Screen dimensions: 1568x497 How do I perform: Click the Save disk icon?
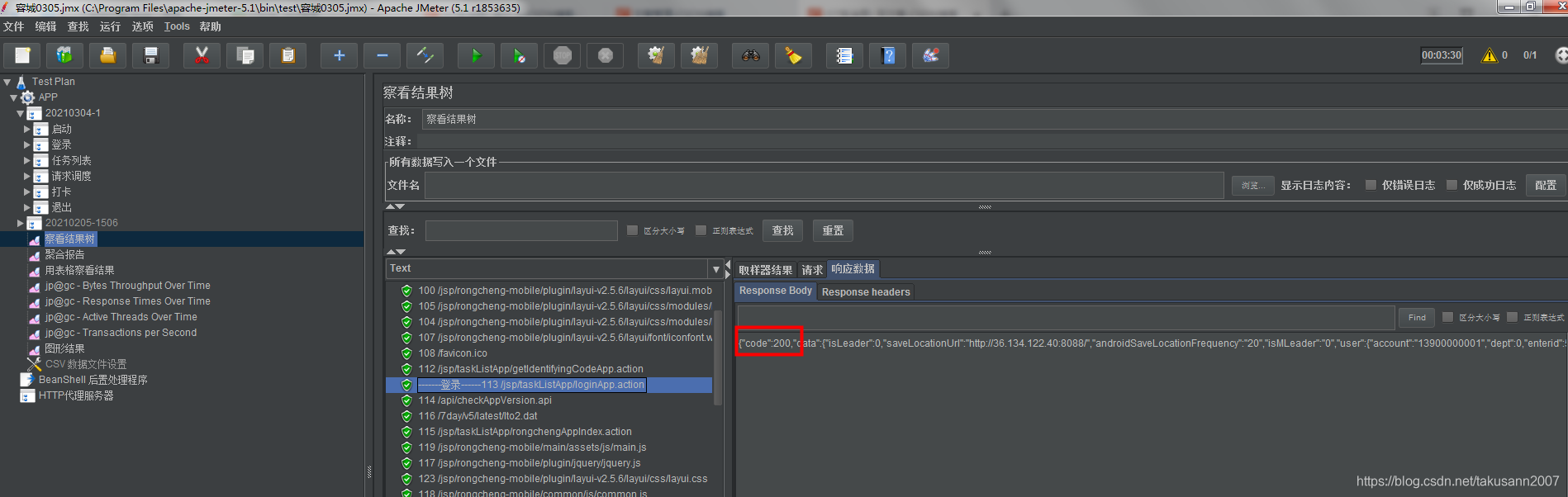[x=150, y=55]
